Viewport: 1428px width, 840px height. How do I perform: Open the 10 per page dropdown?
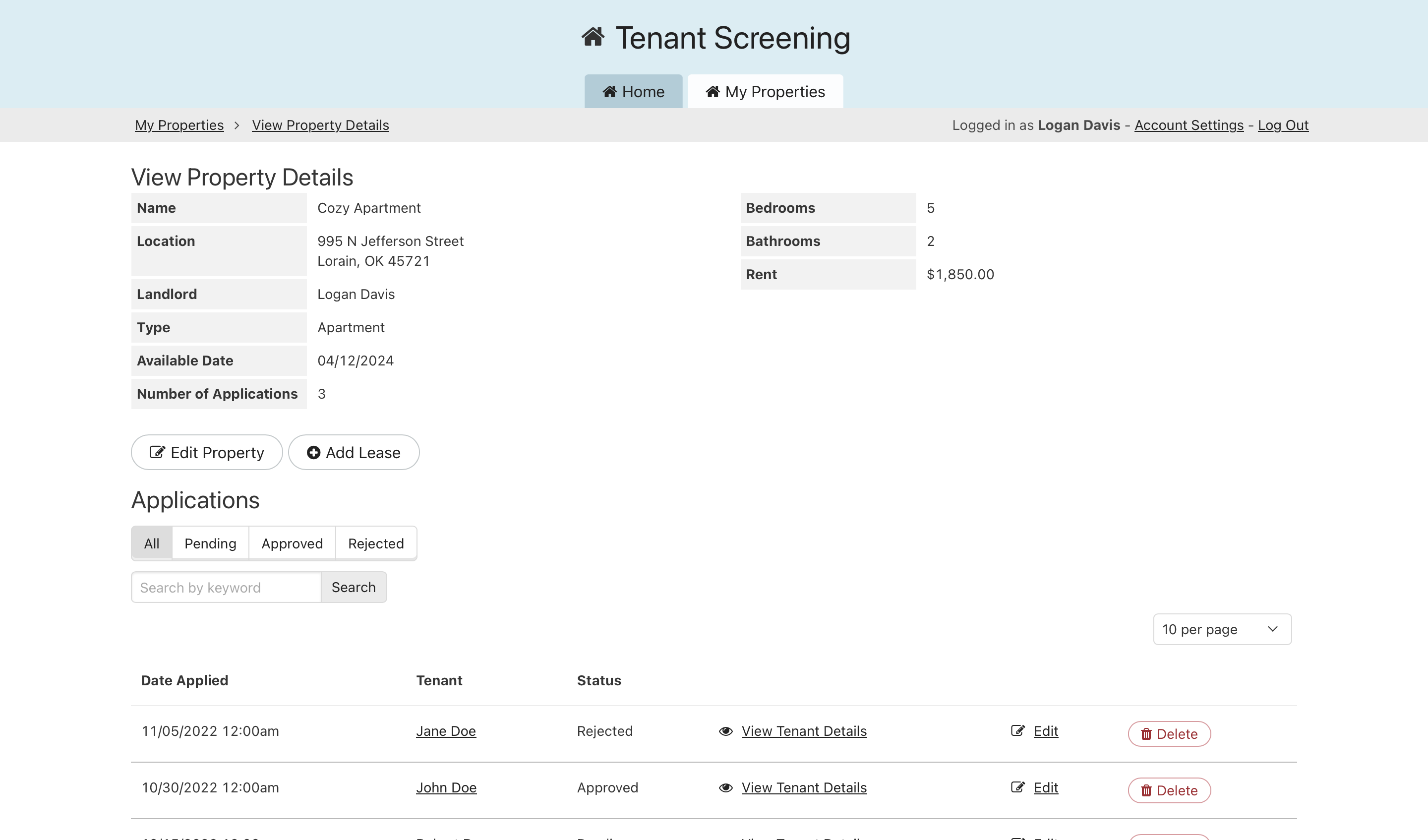pyautogui.click(x=1222, y=629)
